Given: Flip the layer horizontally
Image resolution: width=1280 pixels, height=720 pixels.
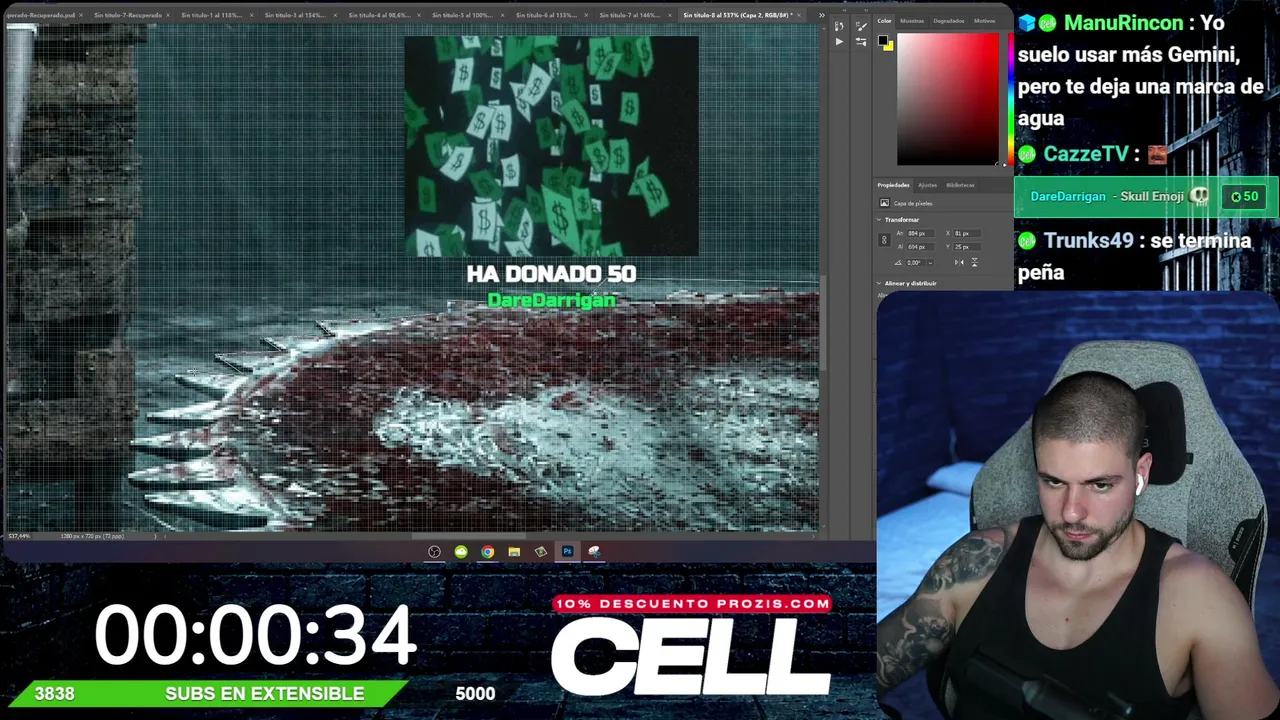Looking at the screenshot, I should click(958, 262).
